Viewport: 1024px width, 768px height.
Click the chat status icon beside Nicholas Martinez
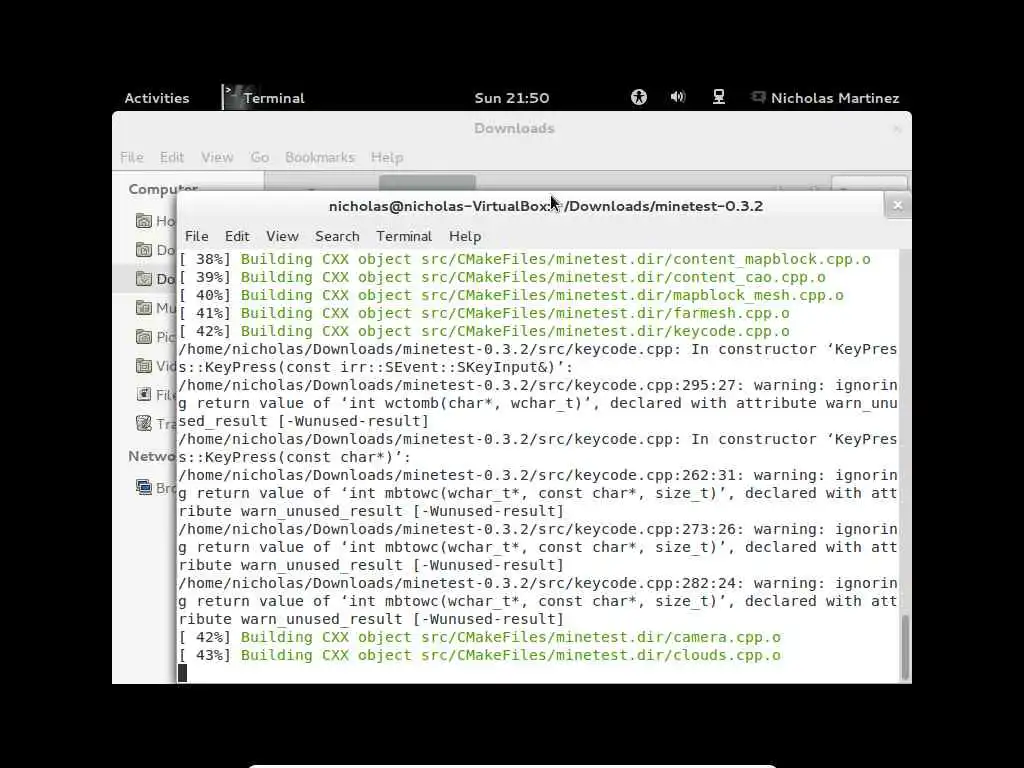click(x=758, y=97)
